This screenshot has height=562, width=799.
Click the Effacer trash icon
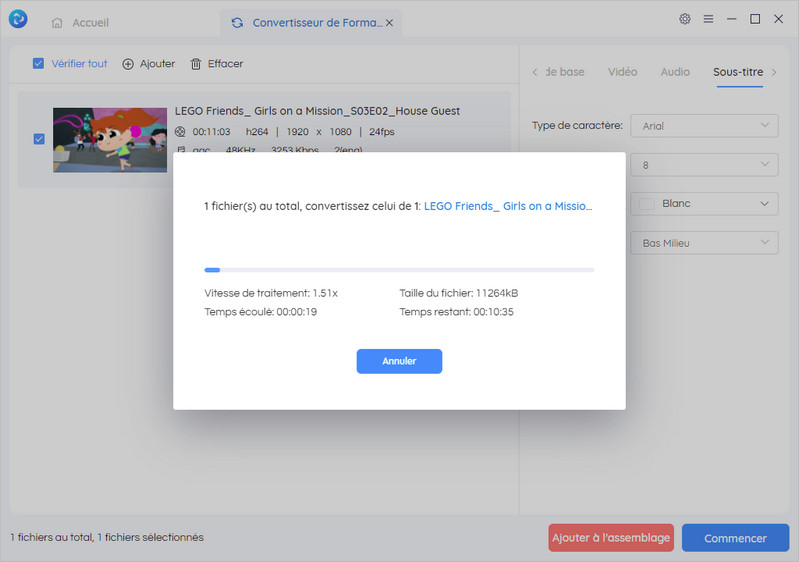pos(196,64)
